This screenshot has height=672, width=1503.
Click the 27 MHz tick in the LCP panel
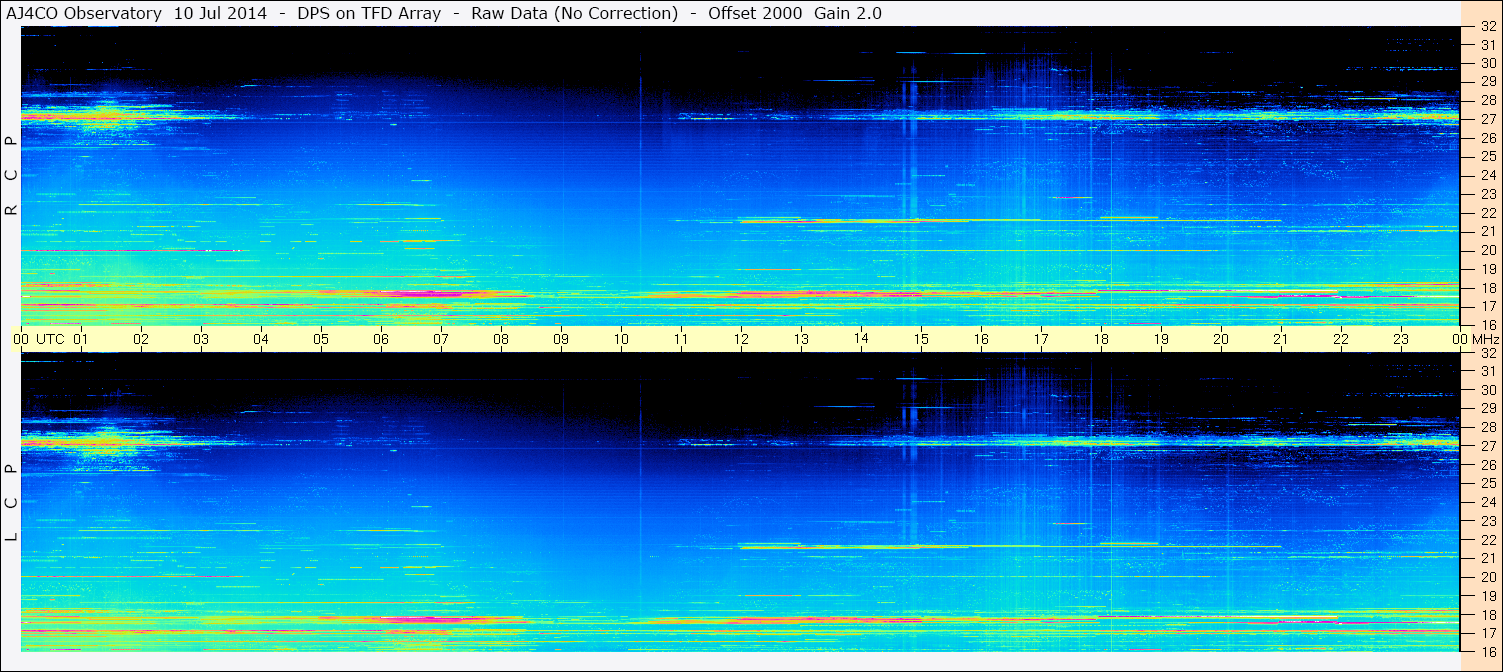pos(1487,446)
